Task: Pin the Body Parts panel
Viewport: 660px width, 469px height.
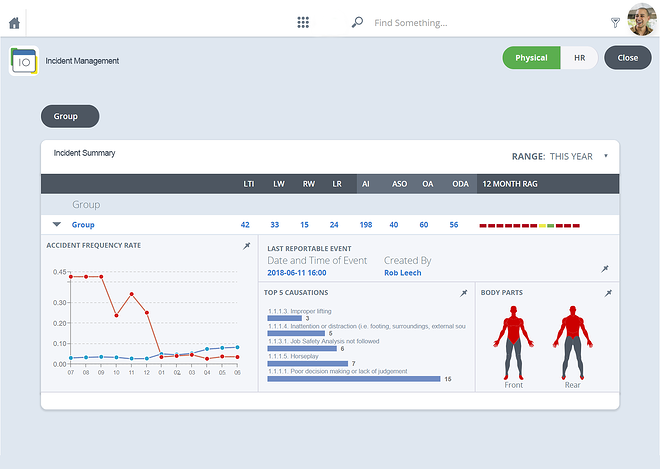Action: pyautogui.click(x=608, y=293)
